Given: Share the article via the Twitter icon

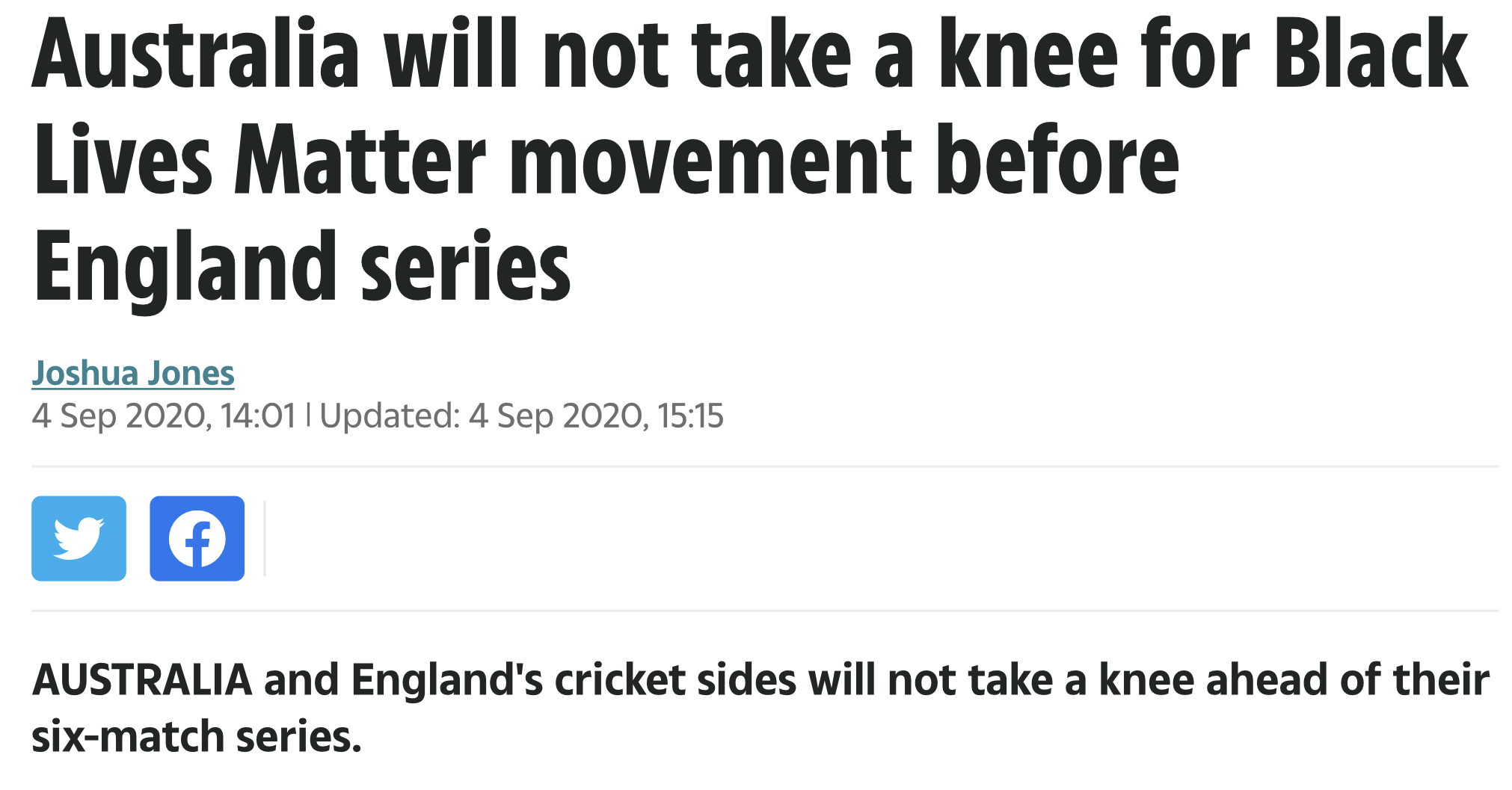Looking at the screenshot, I should pyautogui.click(x=79, y=538).
